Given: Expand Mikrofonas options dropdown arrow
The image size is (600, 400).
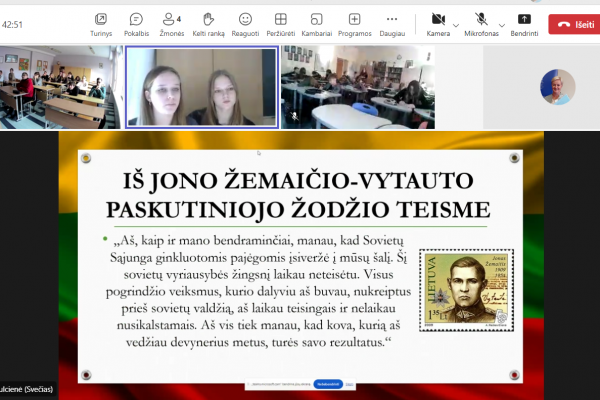Looking at the screenshot, I should [x=502, y=25].
